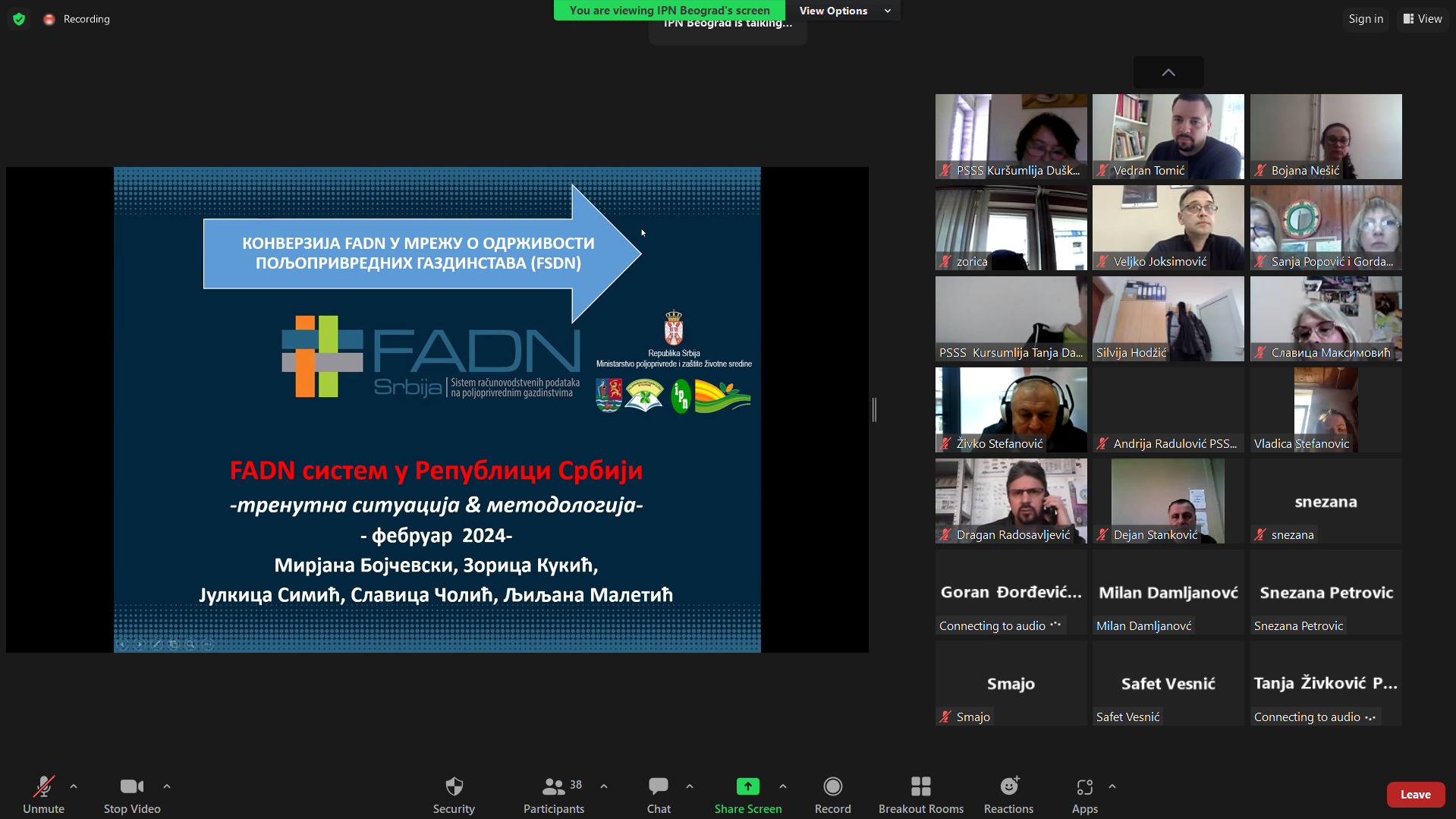Click the red Leave button
Screen dimensions: 1456x819
(1416, 795)
